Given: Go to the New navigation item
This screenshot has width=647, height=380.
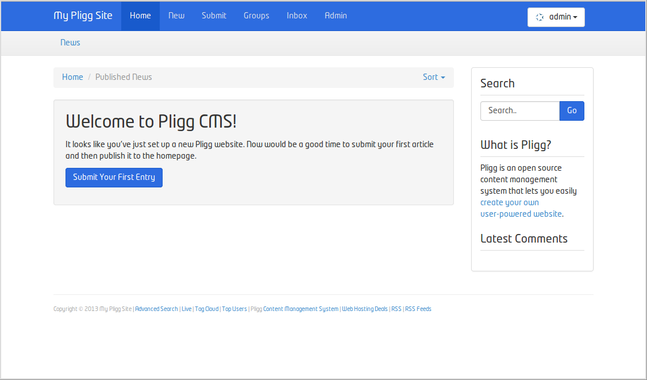Looking at the screenshot, I should (x=176, y=16).
